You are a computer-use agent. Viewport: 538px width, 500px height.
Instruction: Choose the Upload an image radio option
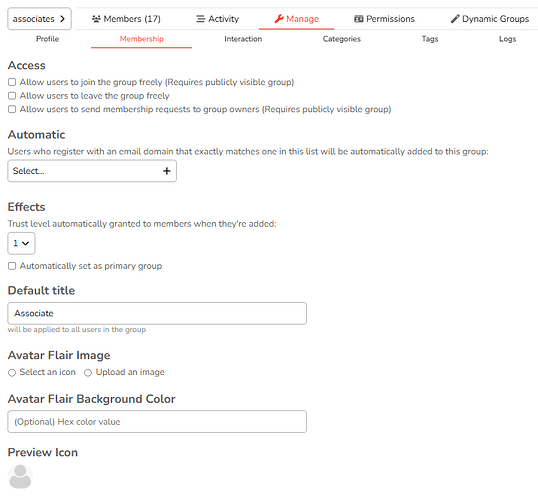88,373
